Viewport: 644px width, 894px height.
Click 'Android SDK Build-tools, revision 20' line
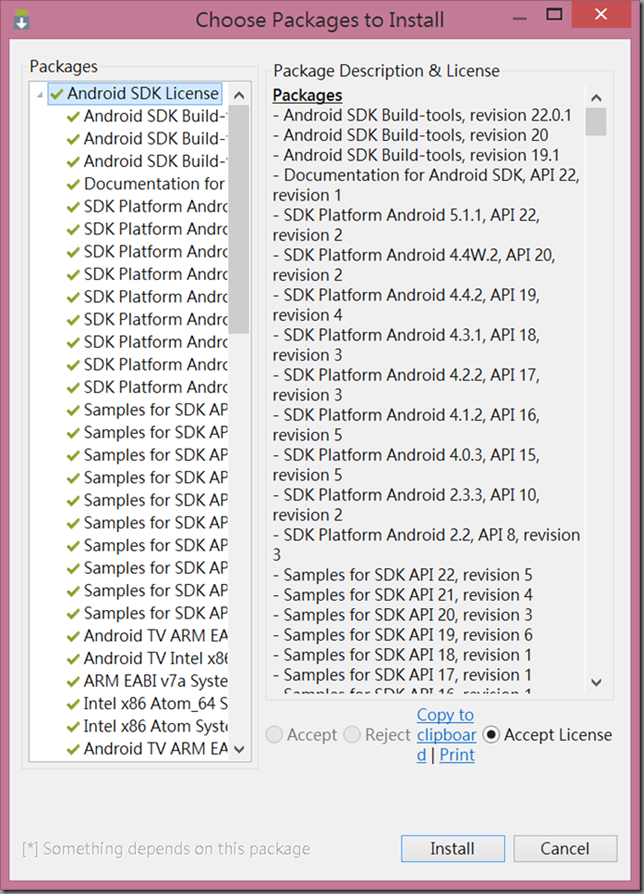[x=410, y=135]
